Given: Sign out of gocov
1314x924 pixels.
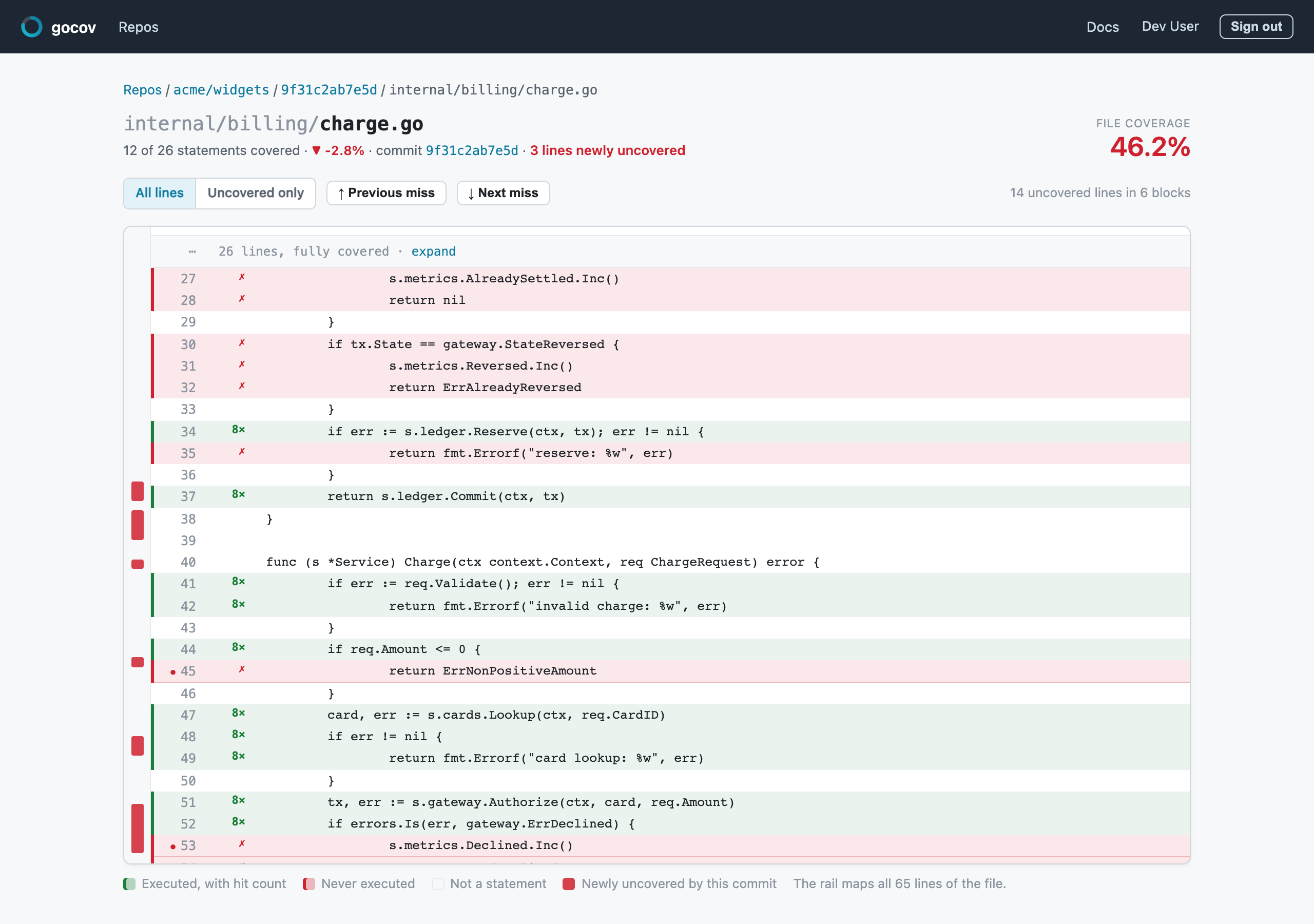Looking at the screenshot, I should [x=1255, y=26].
